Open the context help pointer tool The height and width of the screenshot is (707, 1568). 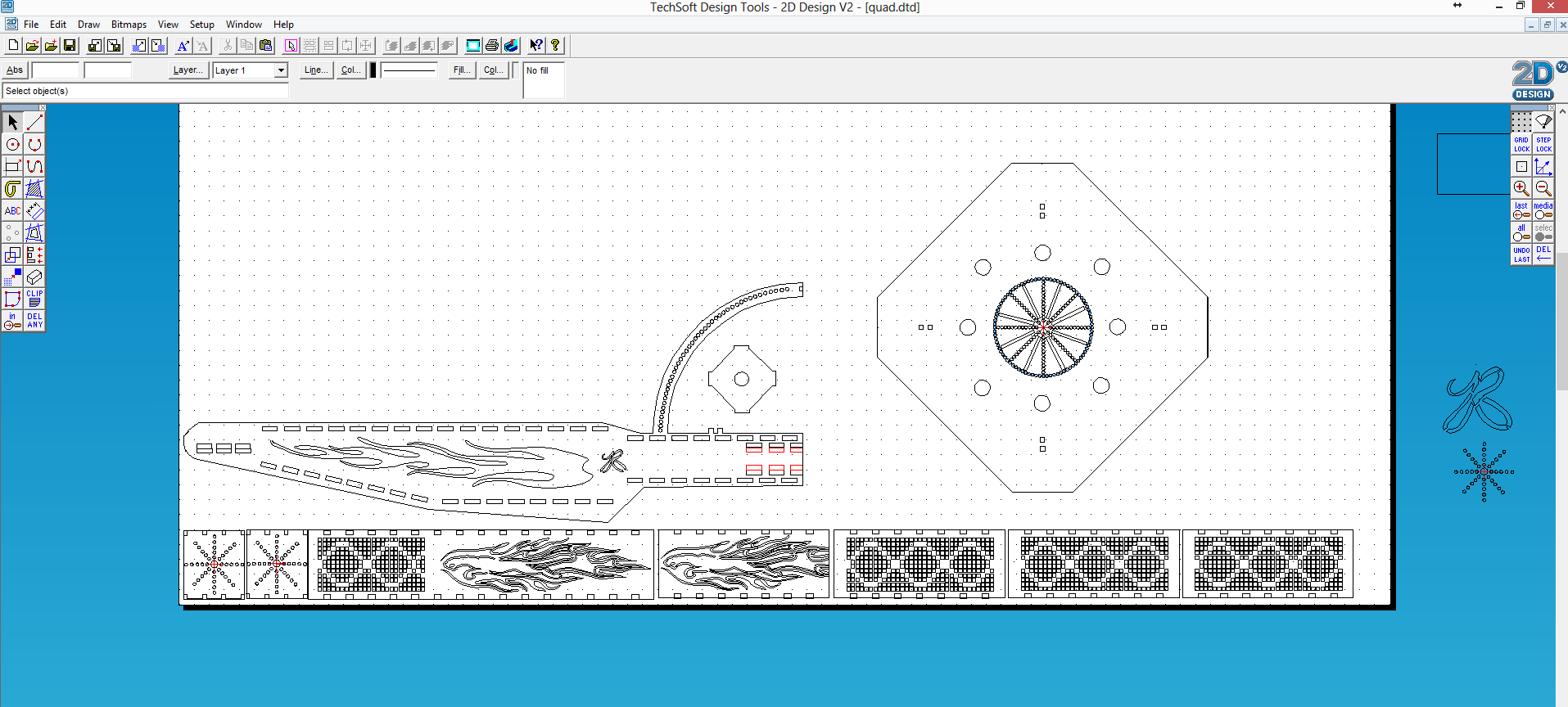tap(536, 46)
